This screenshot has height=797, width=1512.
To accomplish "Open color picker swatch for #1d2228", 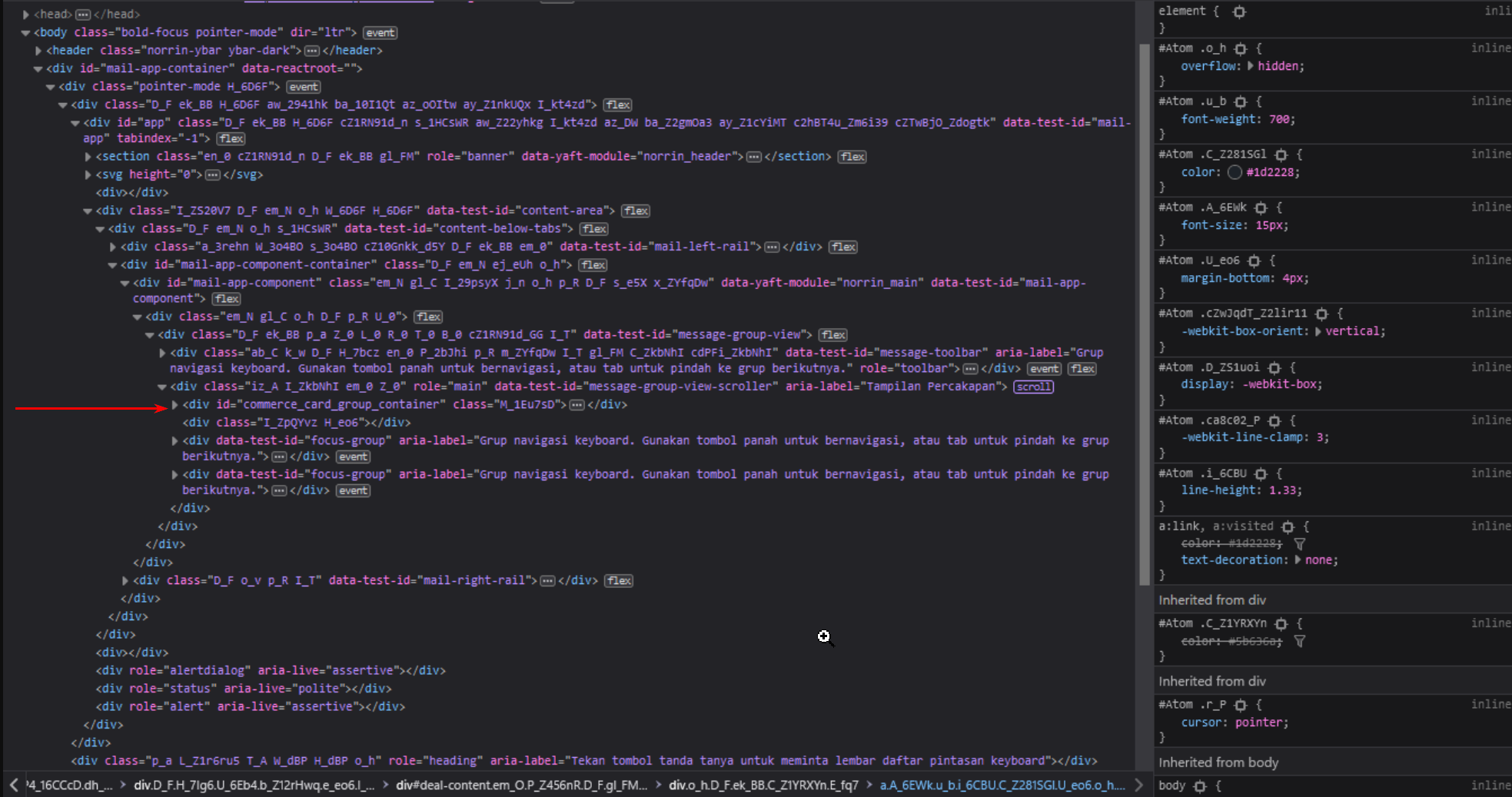I will [x=1235, y=172].
